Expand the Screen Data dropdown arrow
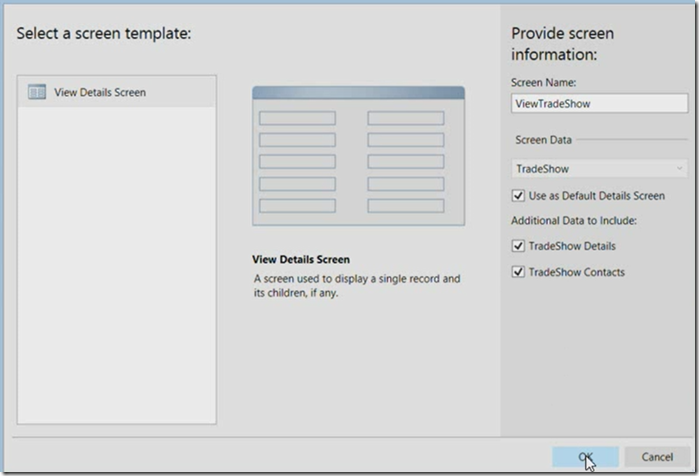 click(680, 169)
